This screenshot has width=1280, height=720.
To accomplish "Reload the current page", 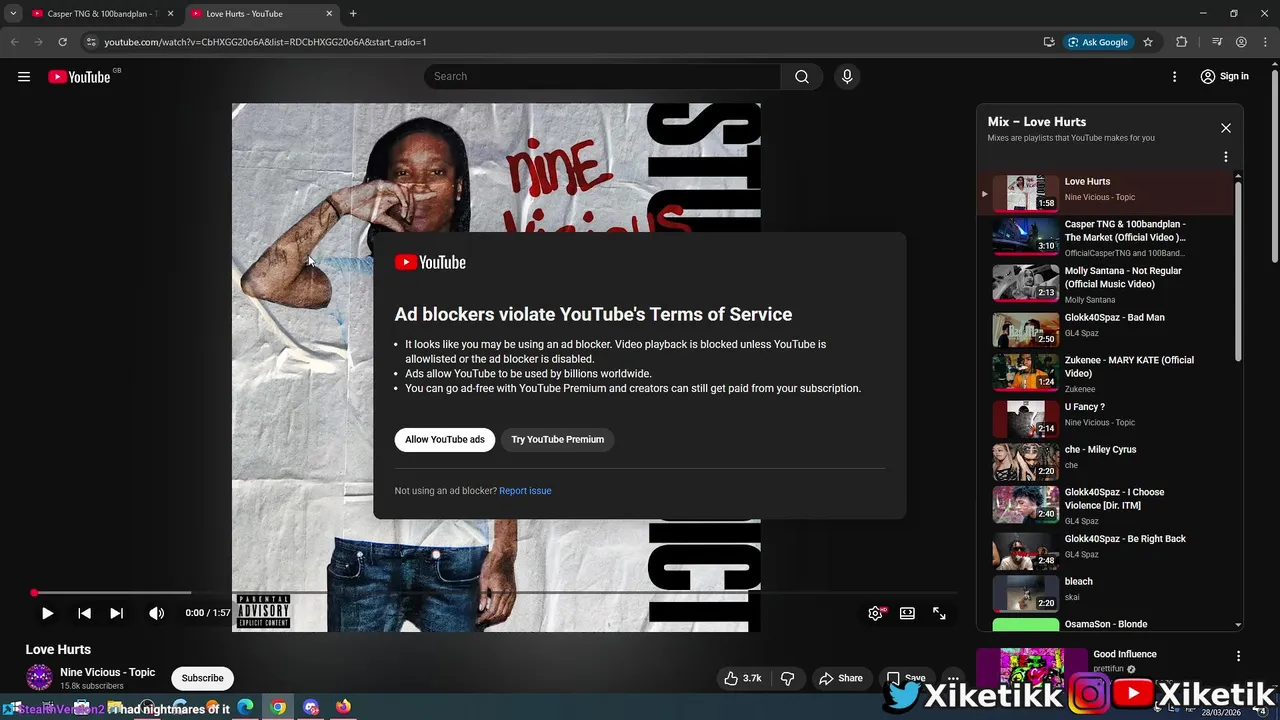I will [x=62, y=42].
